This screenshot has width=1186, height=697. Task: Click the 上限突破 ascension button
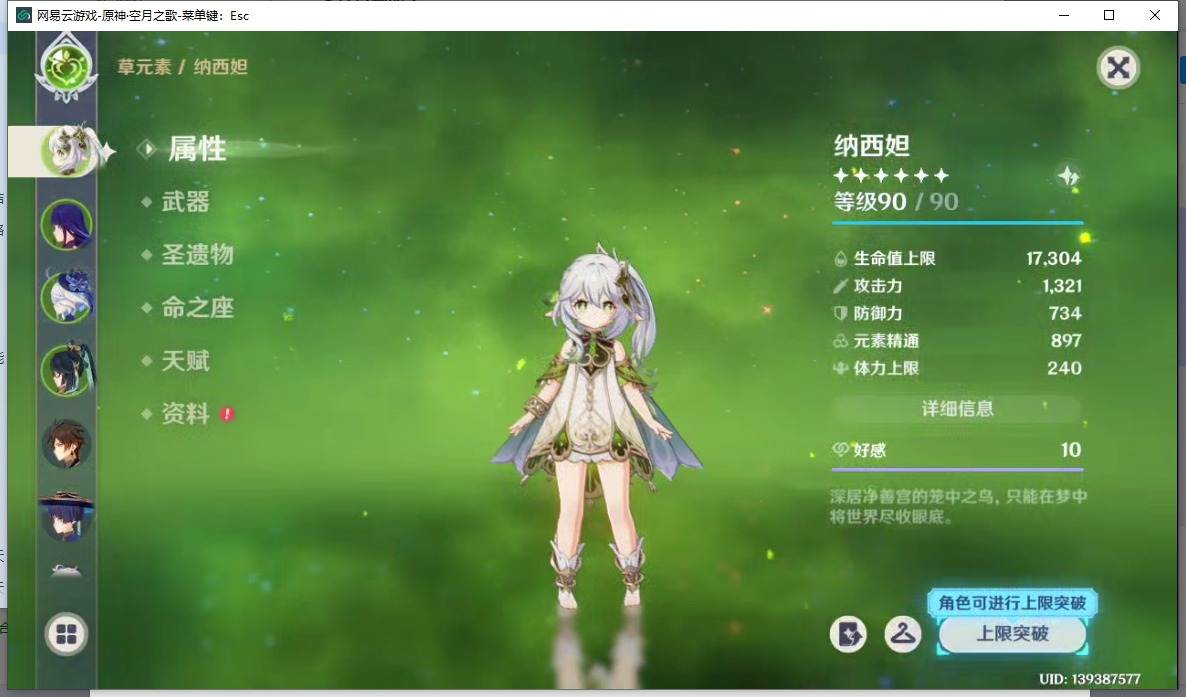(1012, 635)
